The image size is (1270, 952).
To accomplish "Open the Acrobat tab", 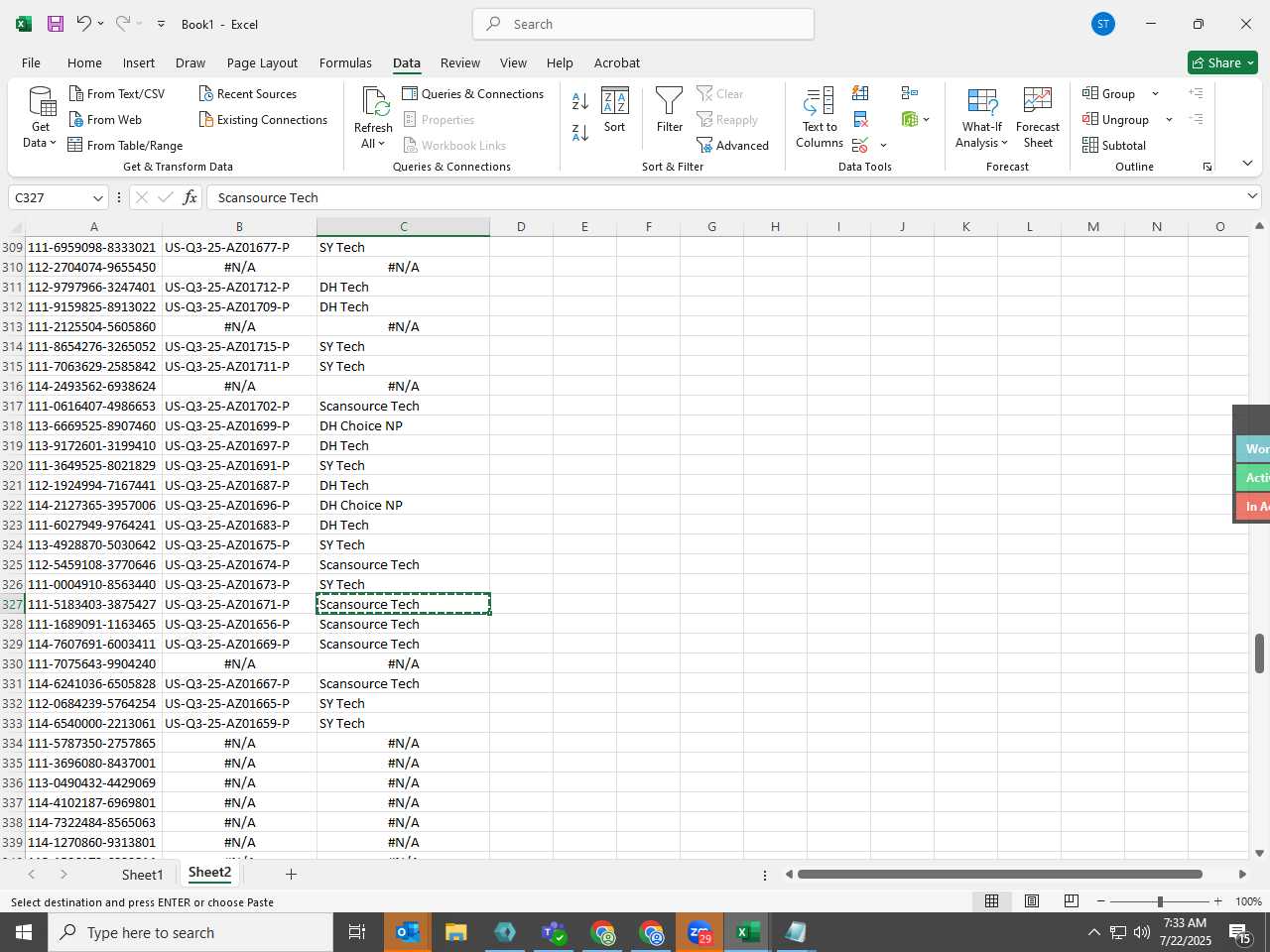I will [617, 62].
